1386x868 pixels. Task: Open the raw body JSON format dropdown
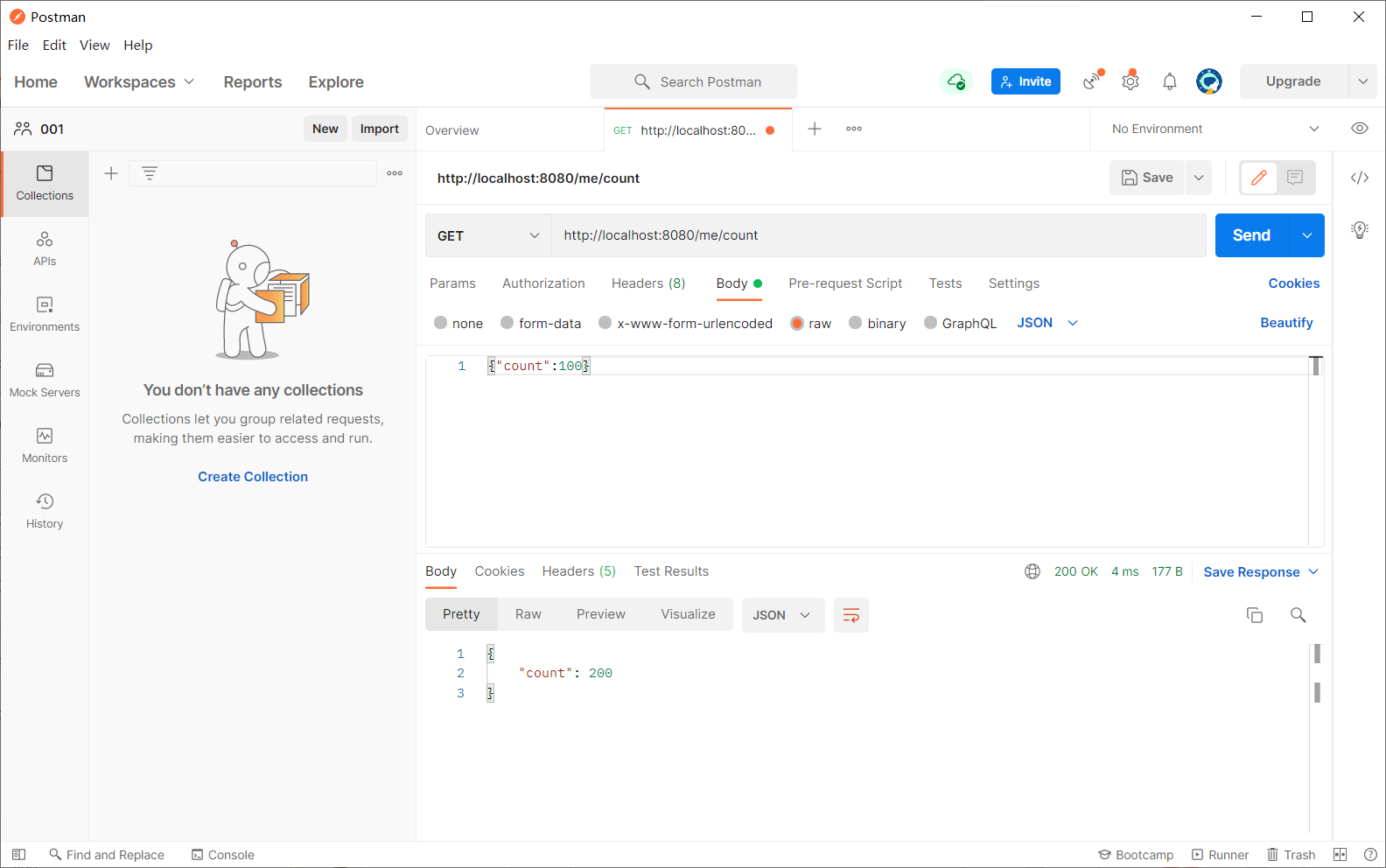pyautogui.click(x=1047, y=323)
